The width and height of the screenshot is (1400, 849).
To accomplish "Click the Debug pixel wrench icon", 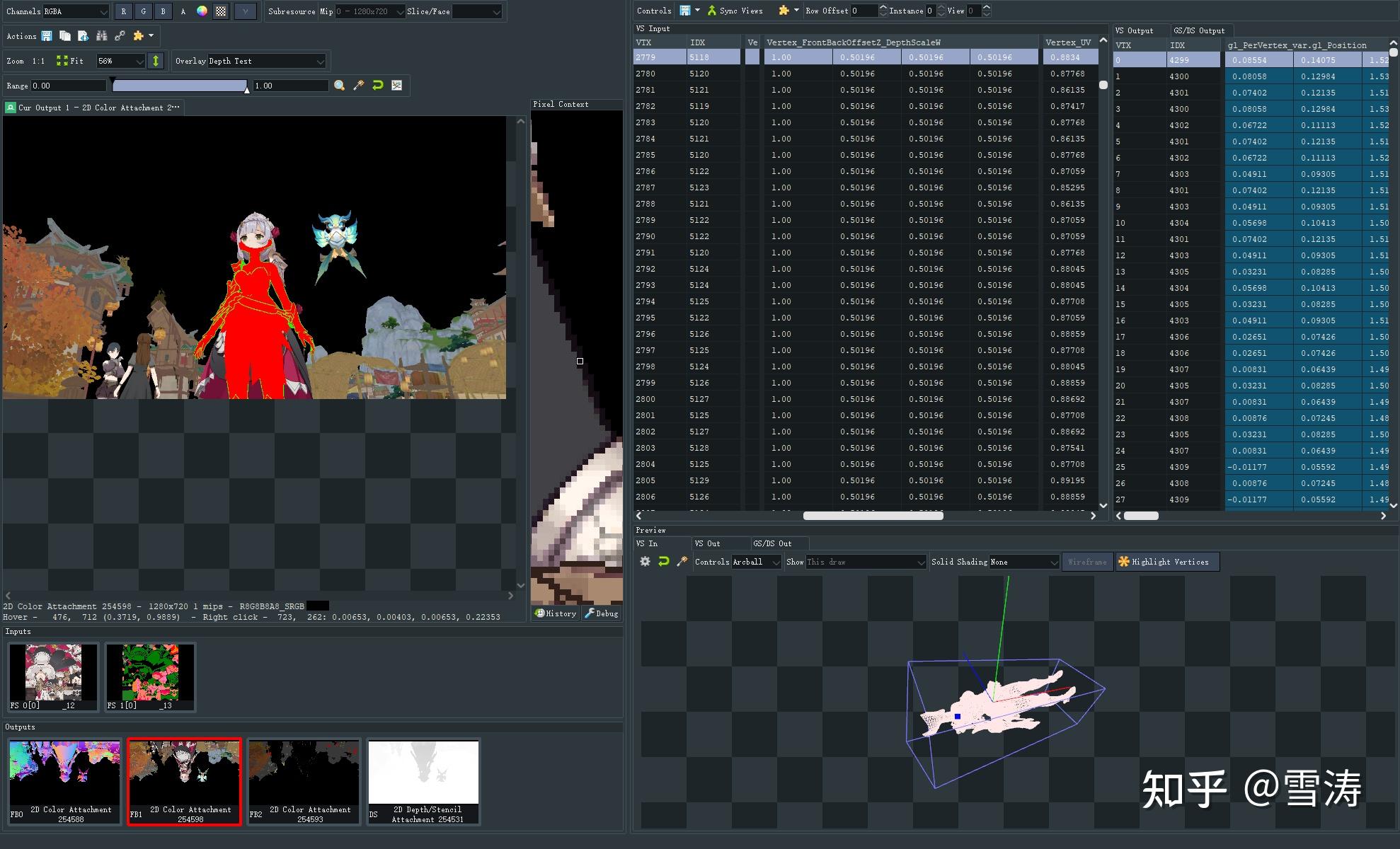I will click(x=601, y=613).
